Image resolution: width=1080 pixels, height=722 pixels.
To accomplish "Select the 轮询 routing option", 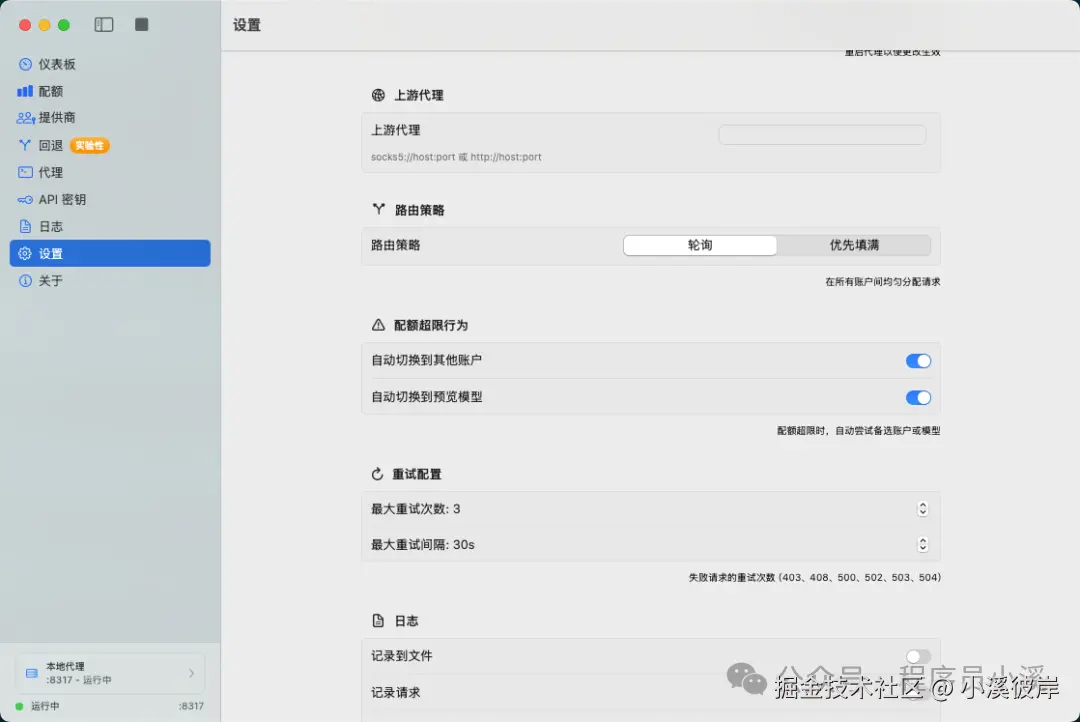I will click(x=700, y=245).
